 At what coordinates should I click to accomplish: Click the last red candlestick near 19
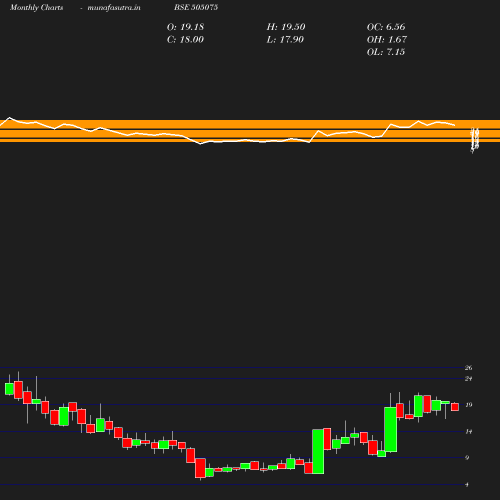455,407
